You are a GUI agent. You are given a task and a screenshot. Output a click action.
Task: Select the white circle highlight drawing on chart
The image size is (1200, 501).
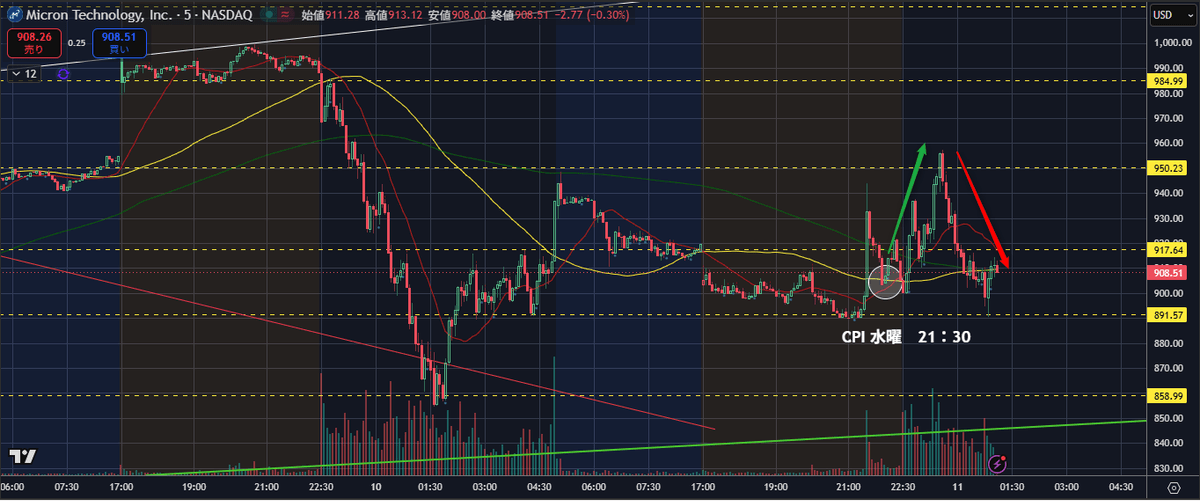click(x=886, y=281)
